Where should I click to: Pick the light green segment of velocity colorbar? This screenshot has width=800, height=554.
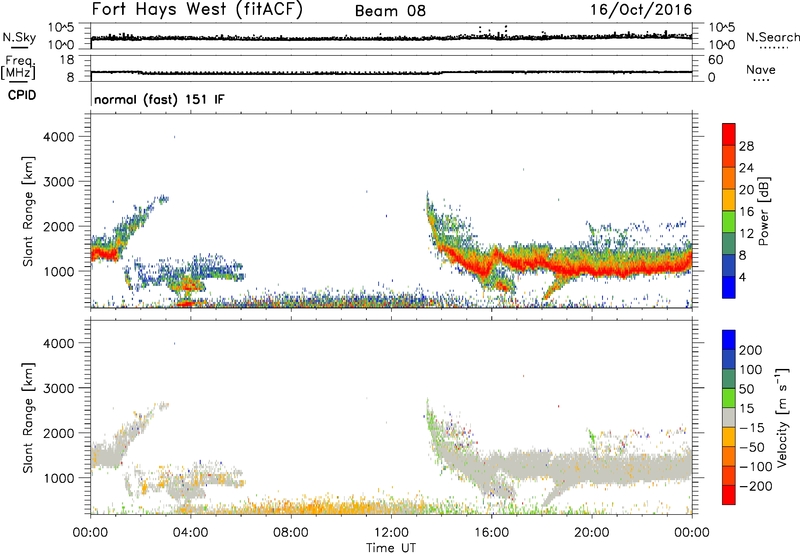pyautogui.click(x=729, y=398)
